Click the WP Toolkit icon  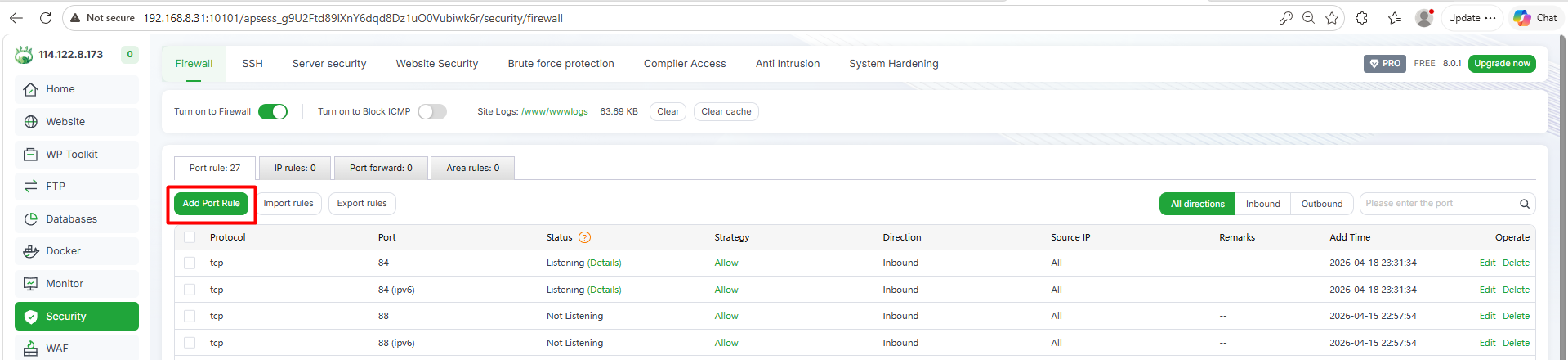(31, 155)
